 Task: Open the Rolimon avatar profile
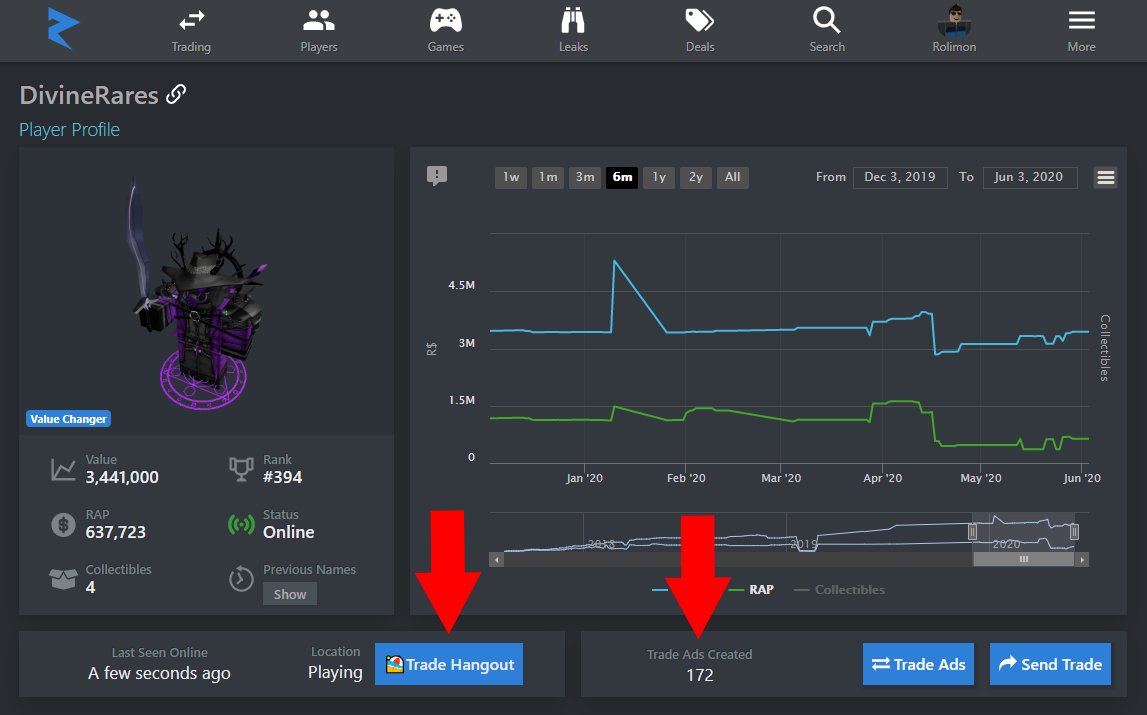coord(954,31)
